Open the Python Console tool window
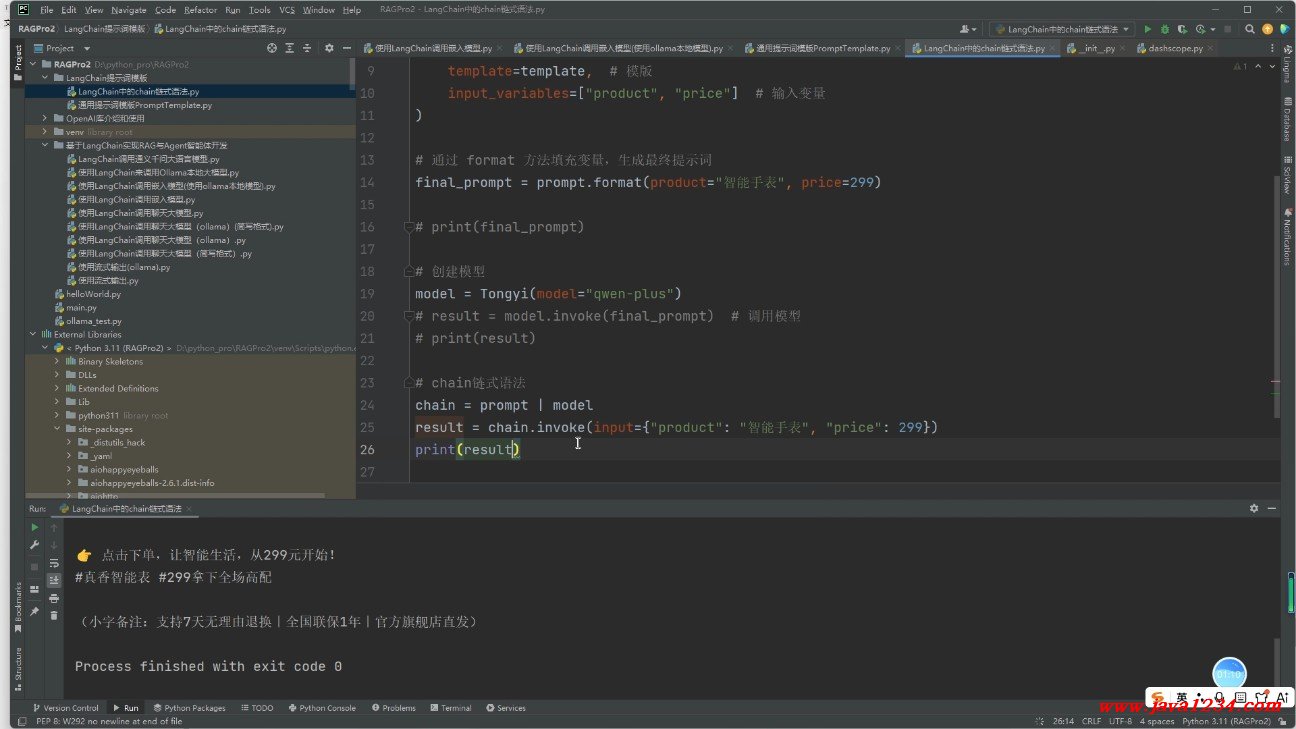Screen dimensions: 1296x729 (321, 708)
